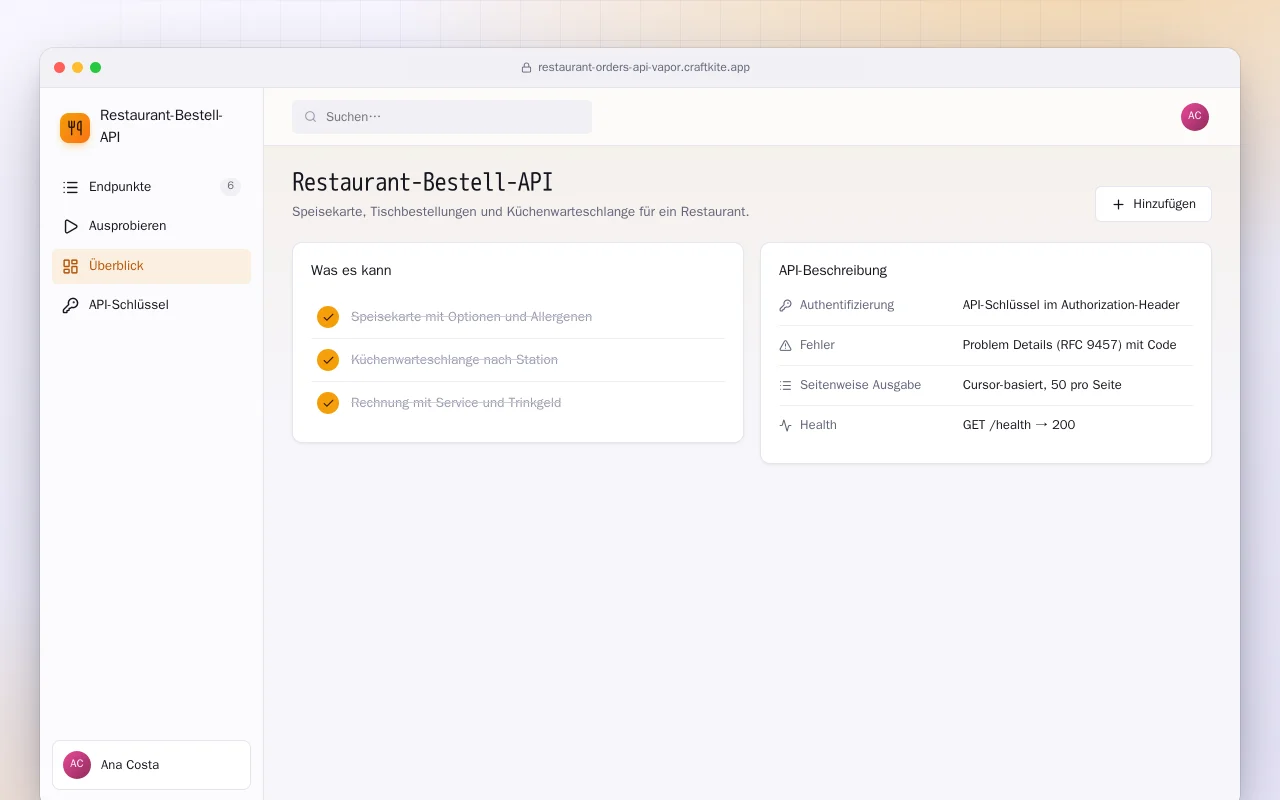
Task: Click the list icon beside Seitenweise Ausgabe
Action: 785,385
